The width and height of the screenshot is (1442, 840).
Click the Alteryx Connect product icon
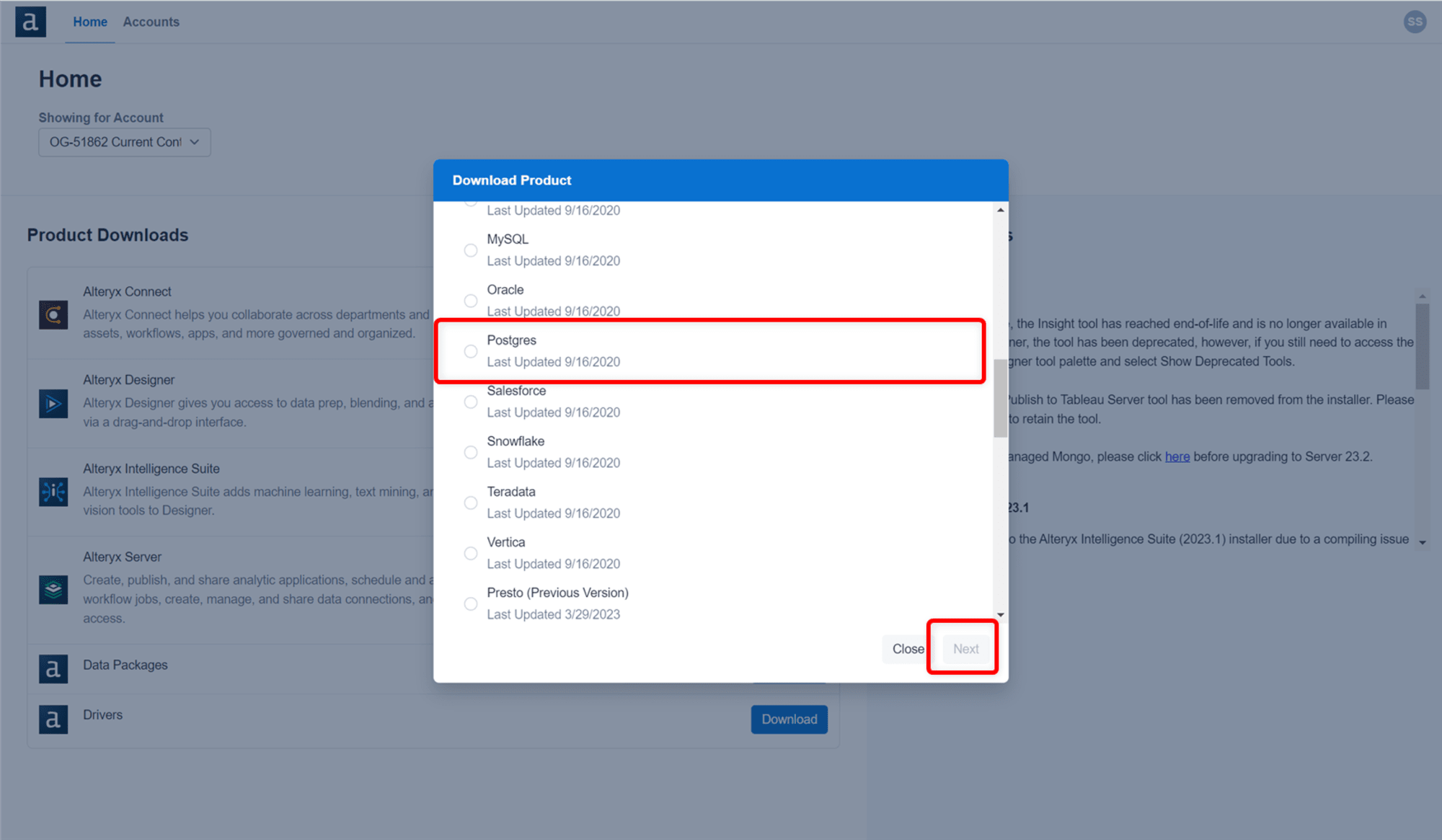(x=53, y=315)
